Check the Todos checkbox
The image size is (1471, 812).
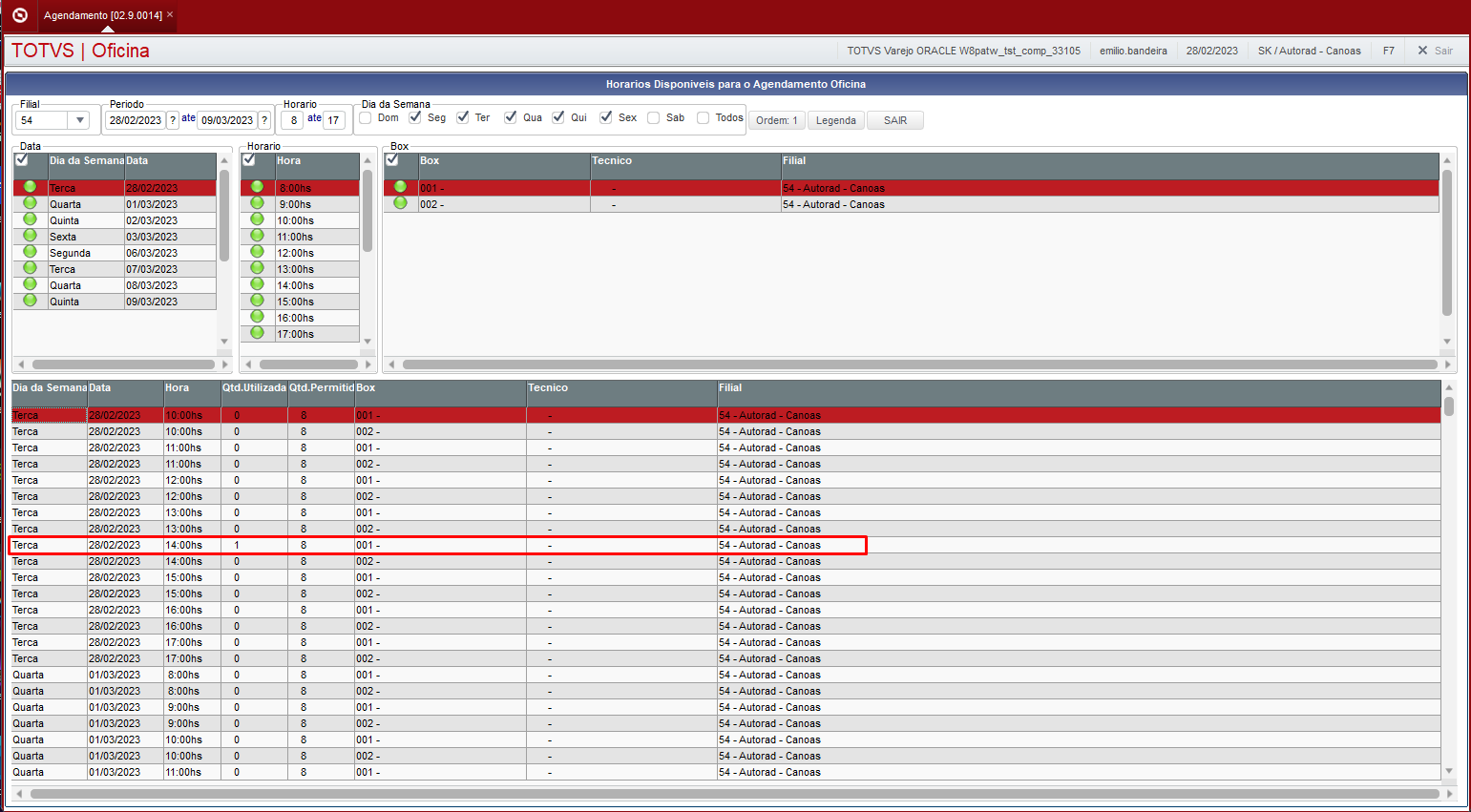click(704, 117)
